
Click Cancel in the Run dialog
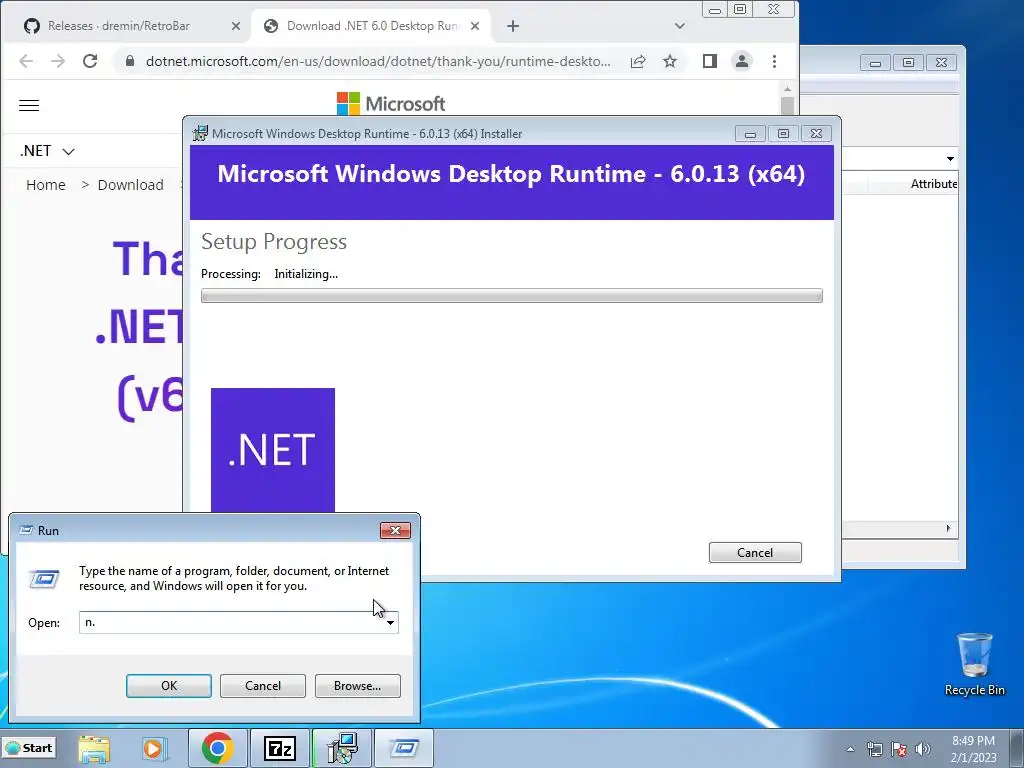pyautogui.click(x=263, y=686)
